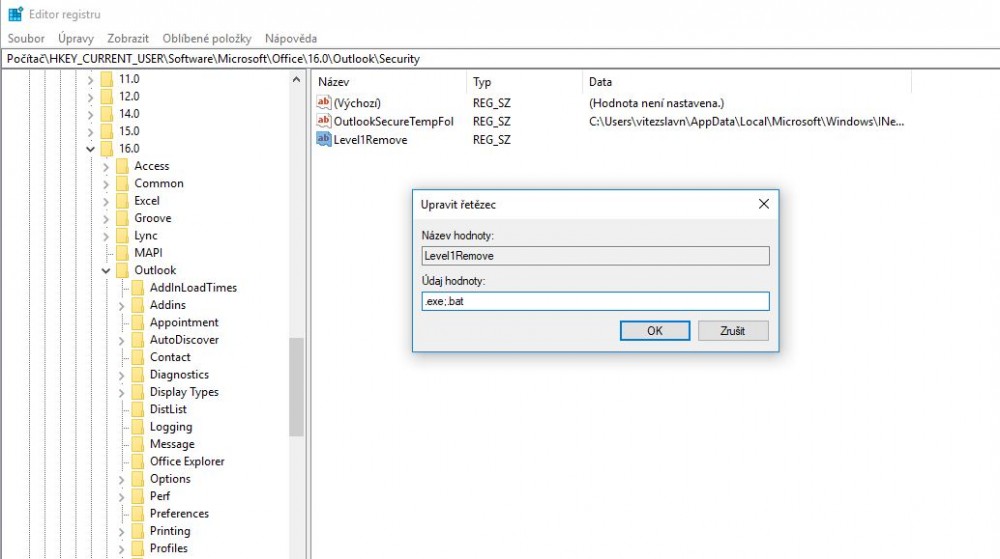Click the Registry Editor title bar icon
Screen dimensions: 1000x559
click(x=15, y=14)
